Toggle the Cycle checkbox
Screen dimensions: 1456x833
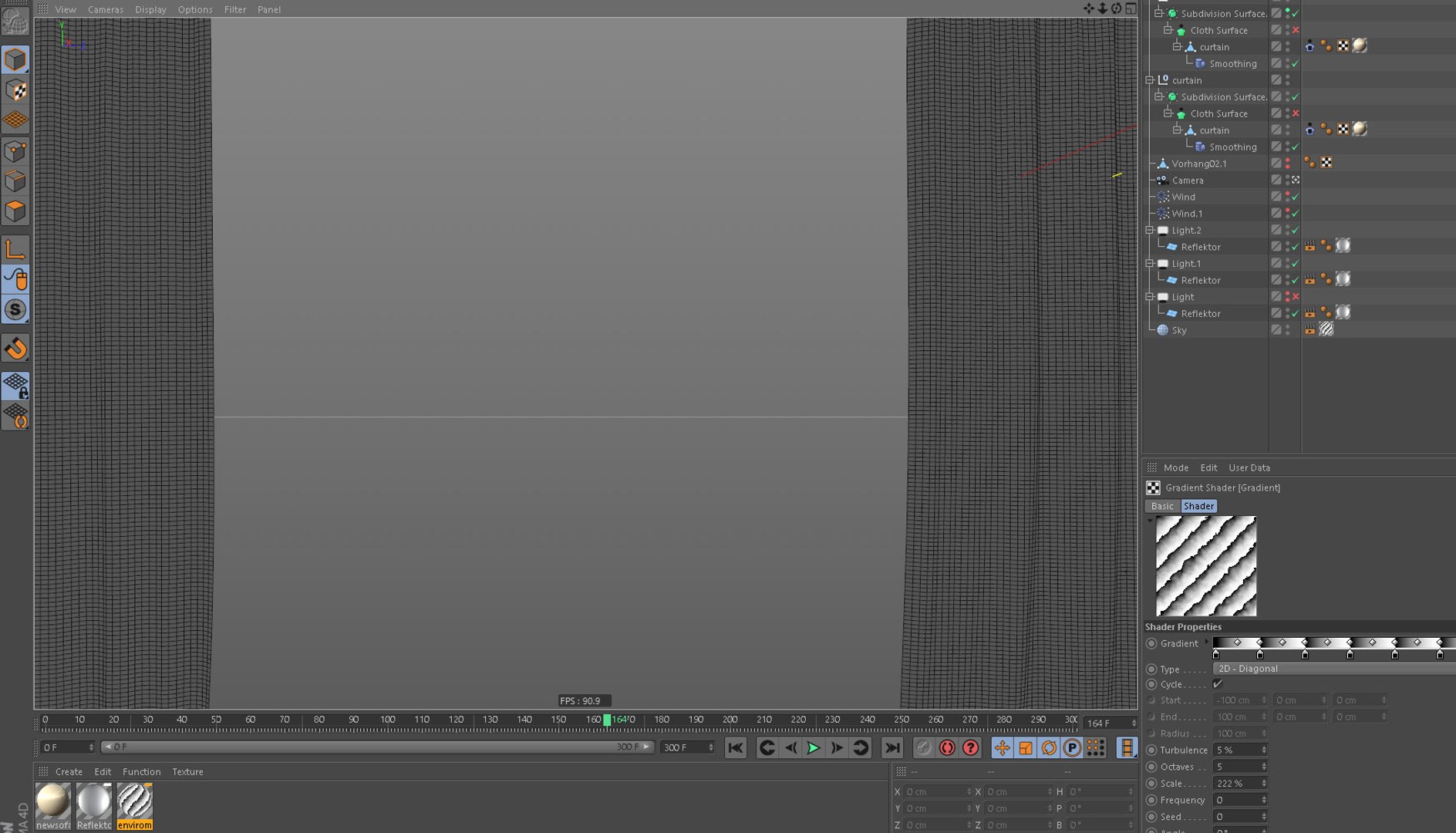point(1218,684)
